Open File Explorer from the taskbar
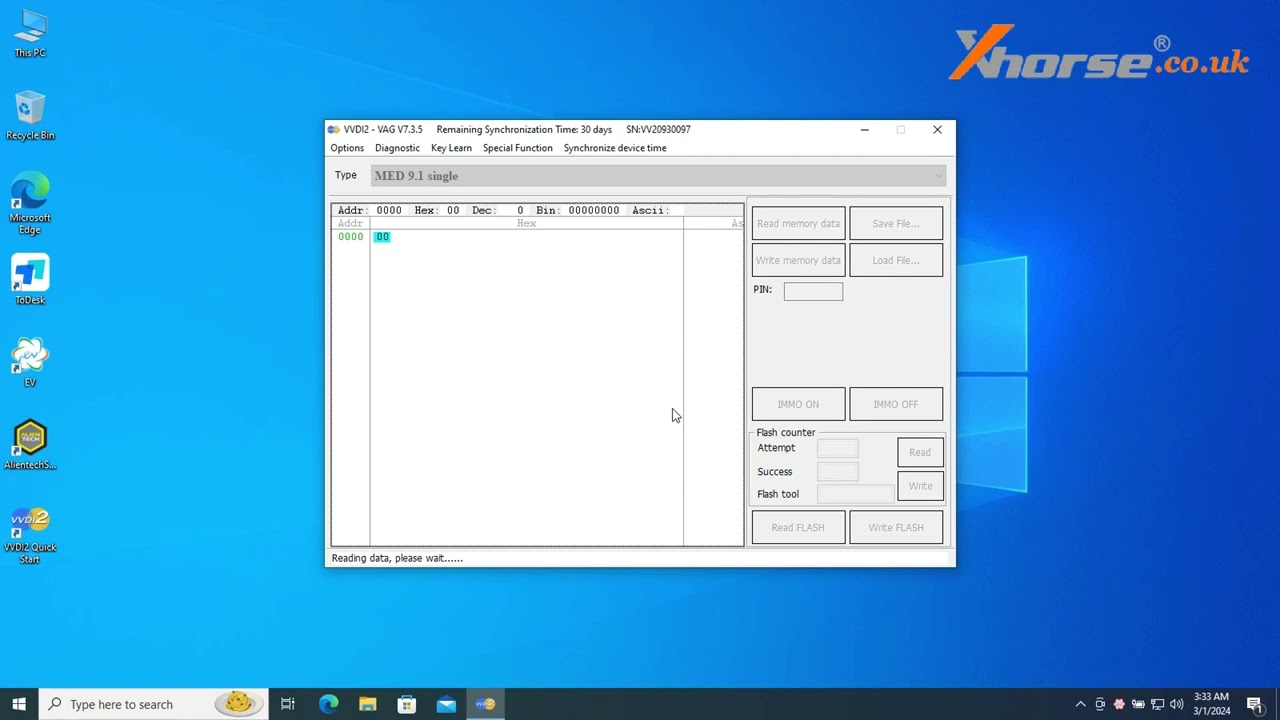 click(367, 704)
